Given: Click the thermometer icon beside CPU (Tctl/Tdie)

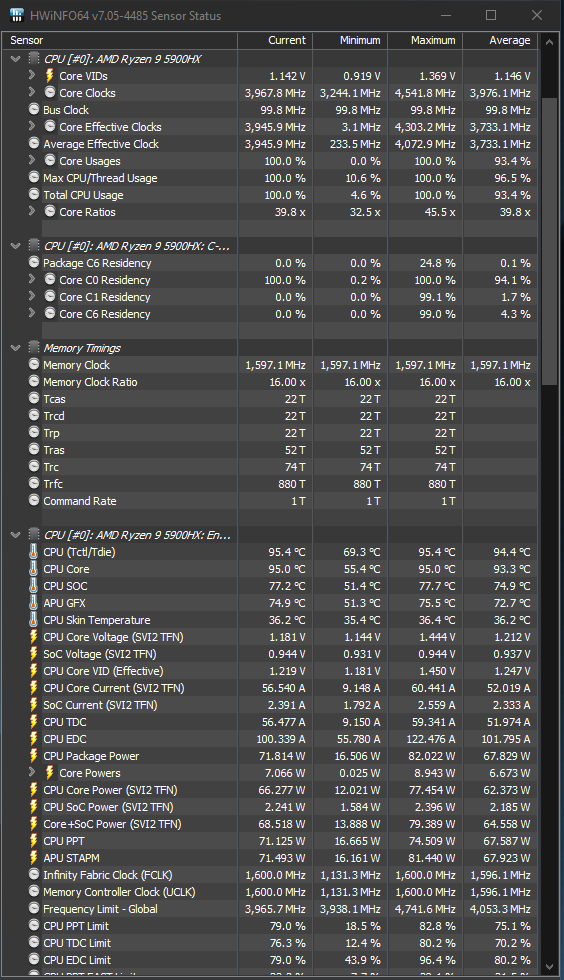Looking at the screenshot, I should [x=34, y=551].
